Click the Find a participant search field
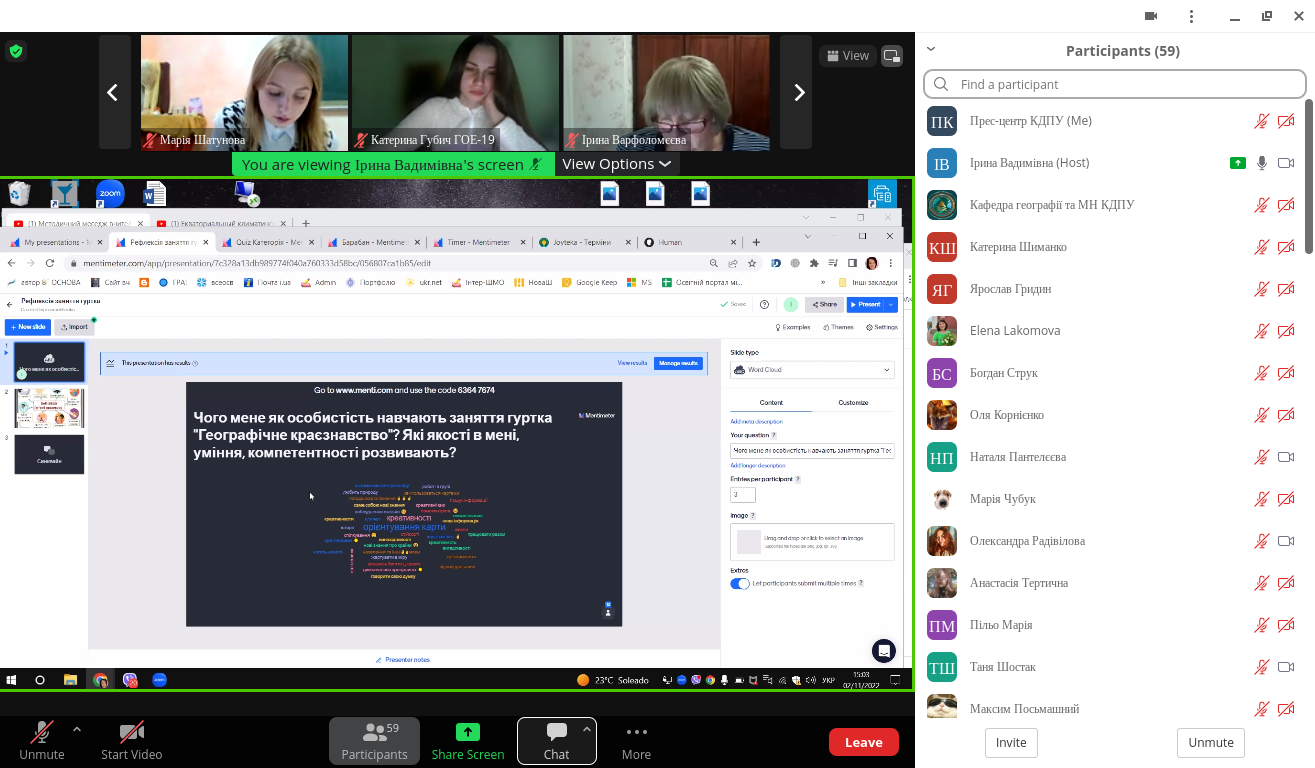The image size is (1315, 768). pos(1114,84)
